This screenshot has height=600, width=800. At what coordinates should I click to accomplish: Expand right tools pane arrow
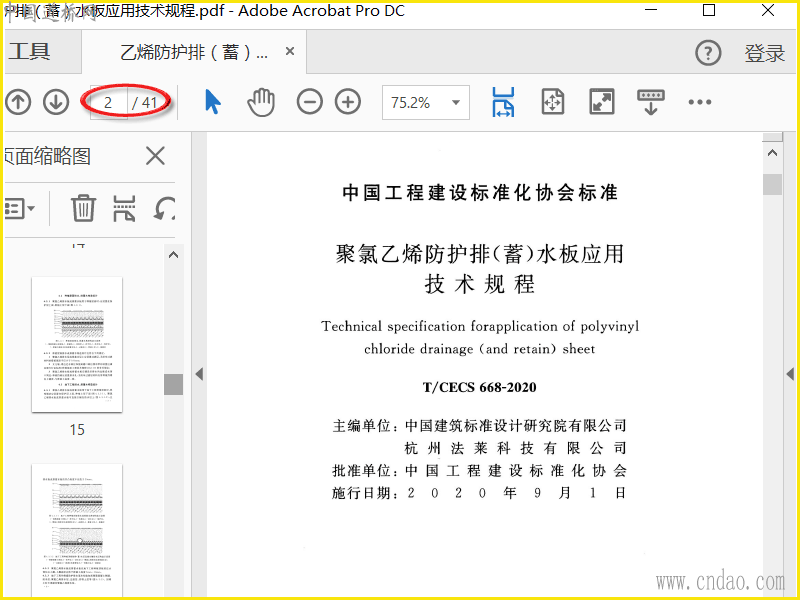tap(790, 374)
